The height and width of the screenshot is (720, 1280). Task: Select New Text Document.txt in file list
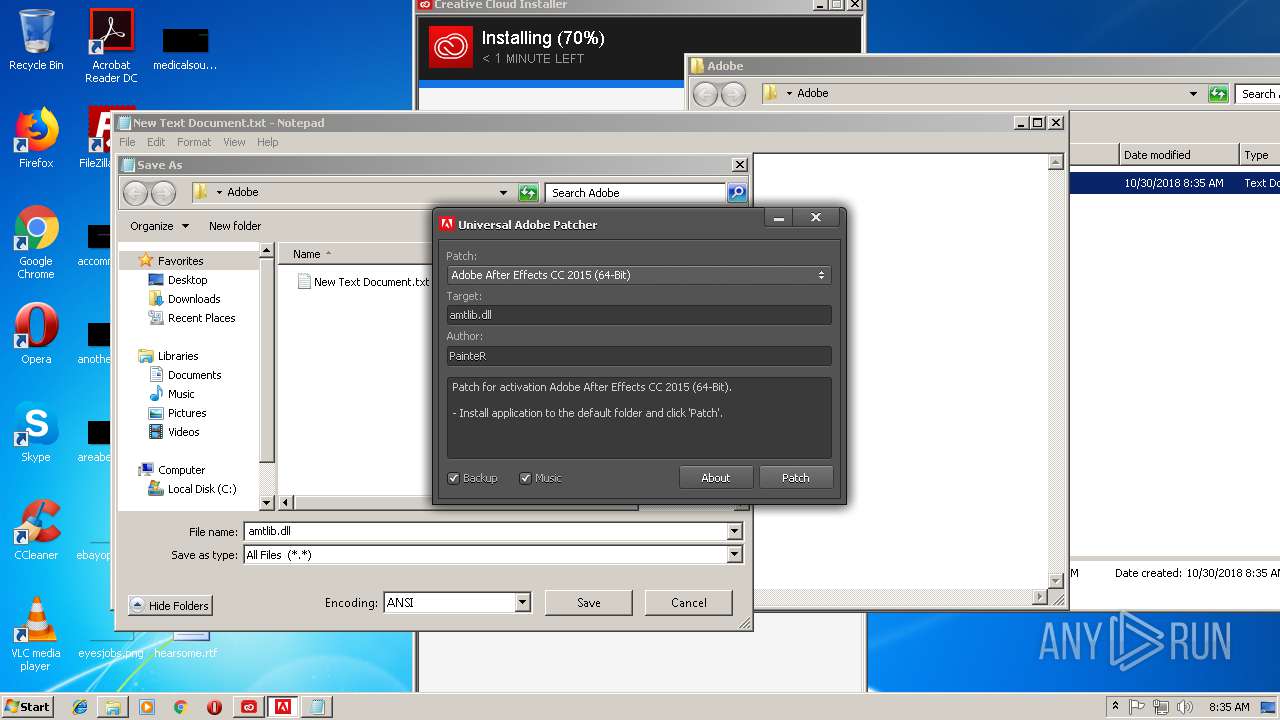point(363,282)
